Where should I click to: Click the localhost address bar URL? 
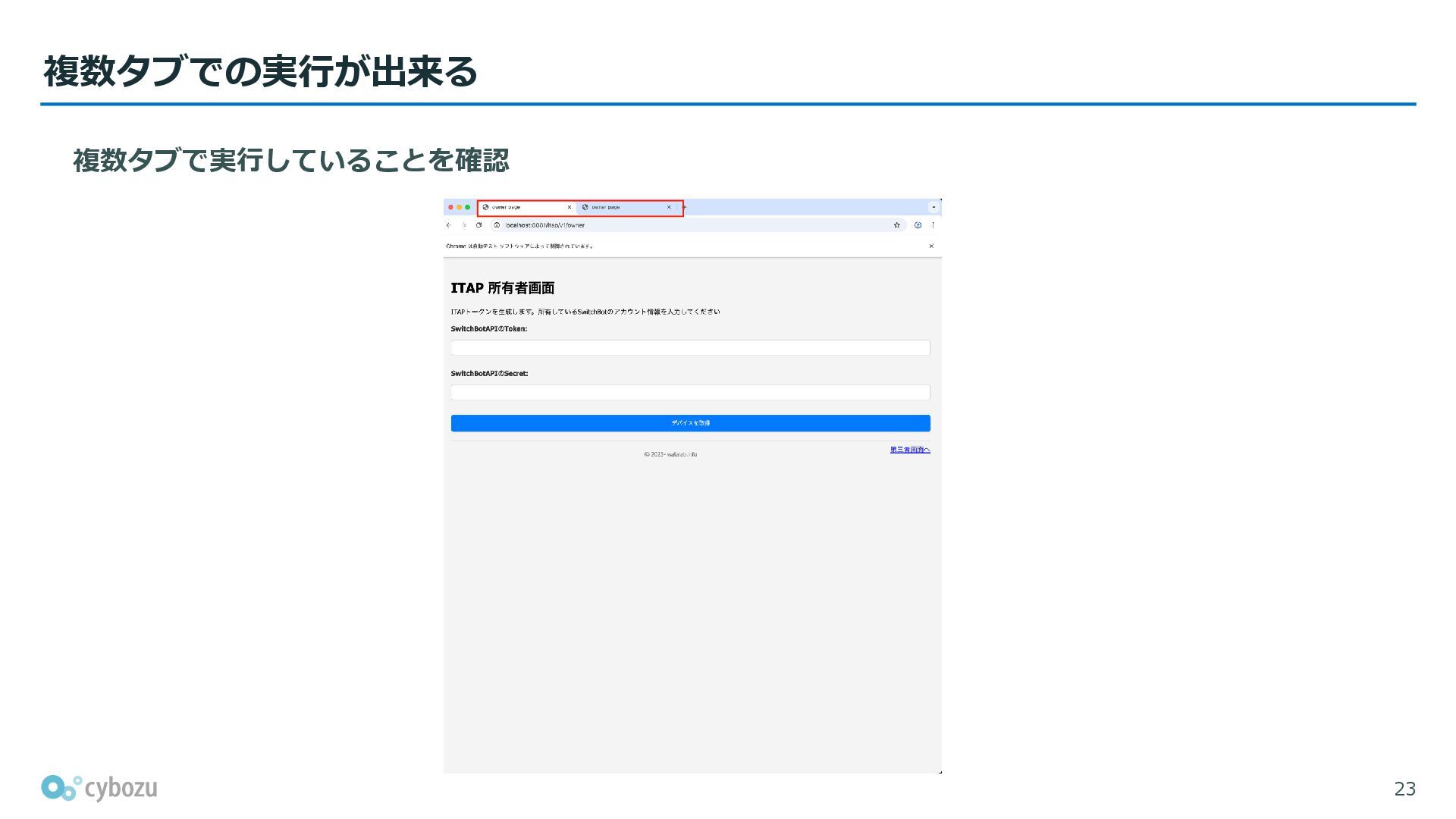coord(544,225)
